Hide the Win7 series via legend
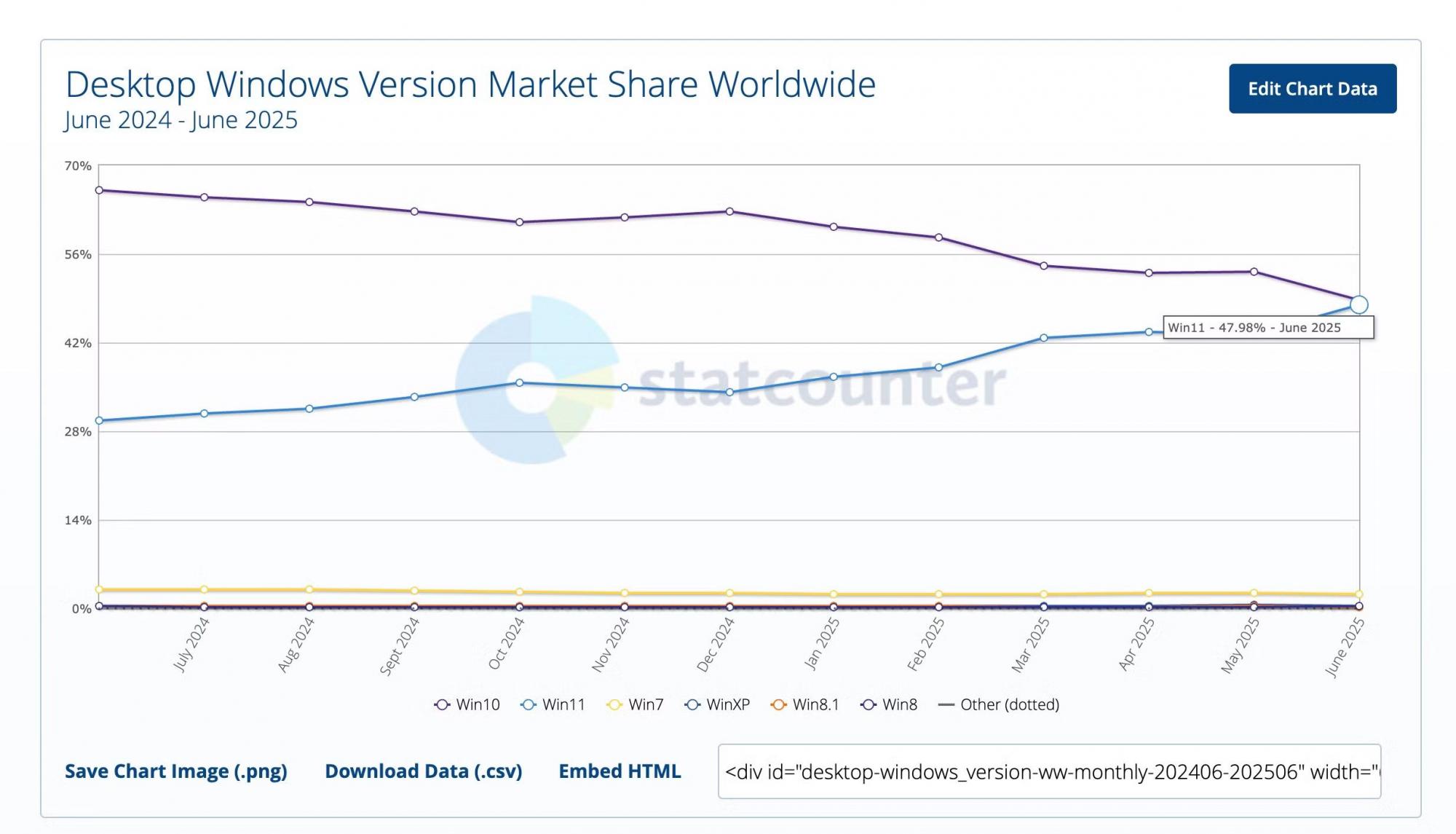The height and width of the screenshot is (834, 1456). pos(636,704)
